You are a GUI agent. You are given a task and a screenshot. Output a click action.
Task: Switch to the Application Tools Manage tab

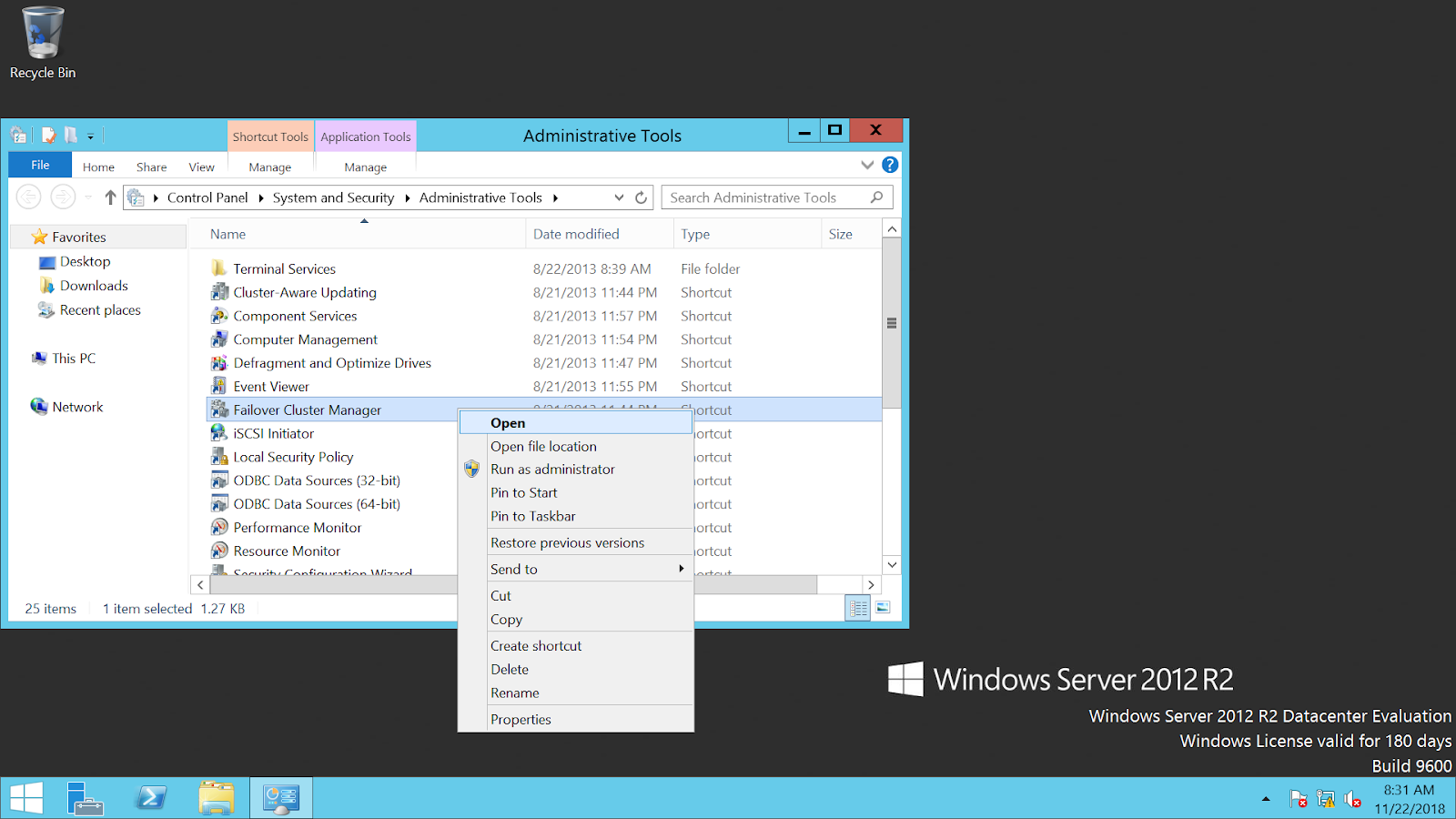[x=364, y=167]
